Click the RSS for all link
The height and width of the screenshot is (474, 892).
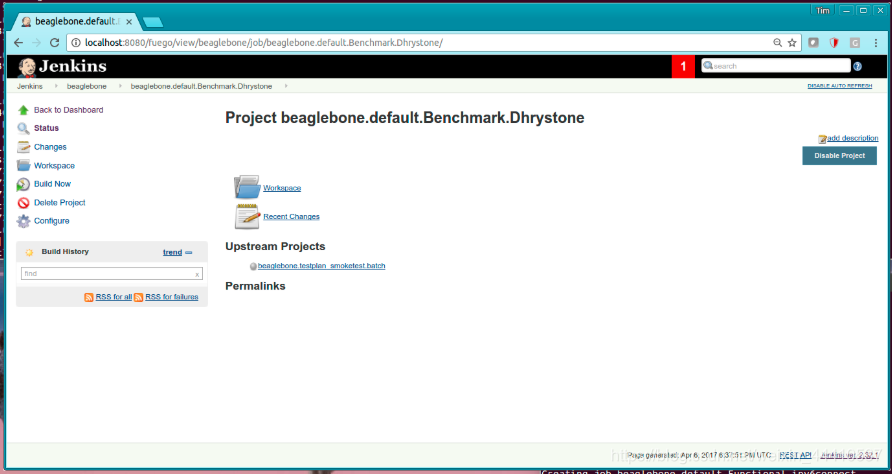[x=114, y=297]
